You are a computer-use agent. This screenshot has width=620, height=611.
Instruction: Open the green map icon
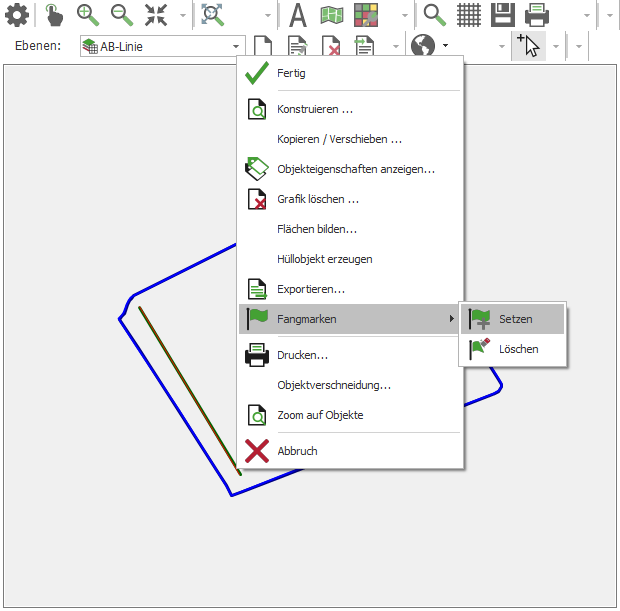click(x=332, y=15)
